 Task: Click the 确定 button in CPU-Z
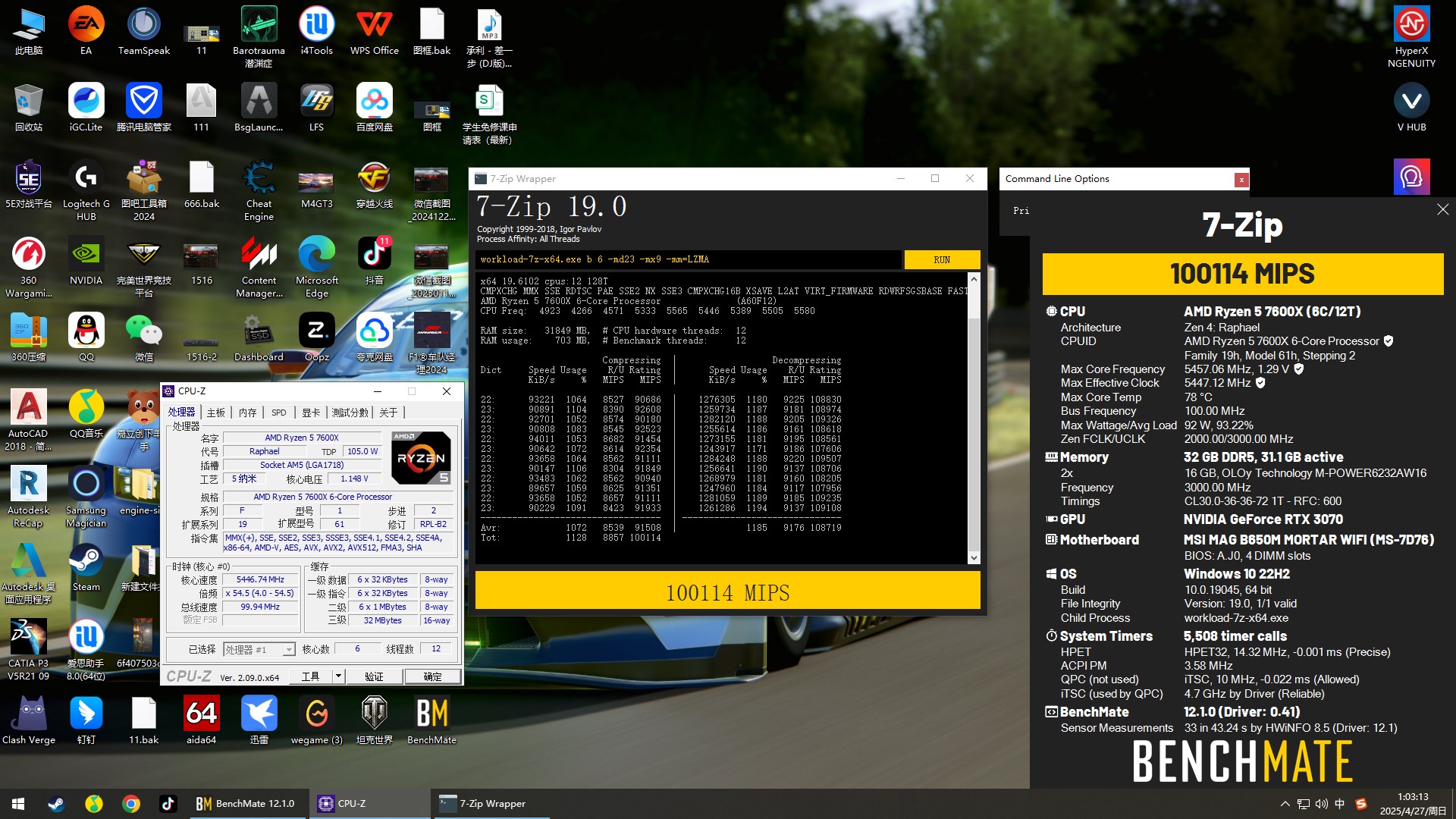click(432, 676)
